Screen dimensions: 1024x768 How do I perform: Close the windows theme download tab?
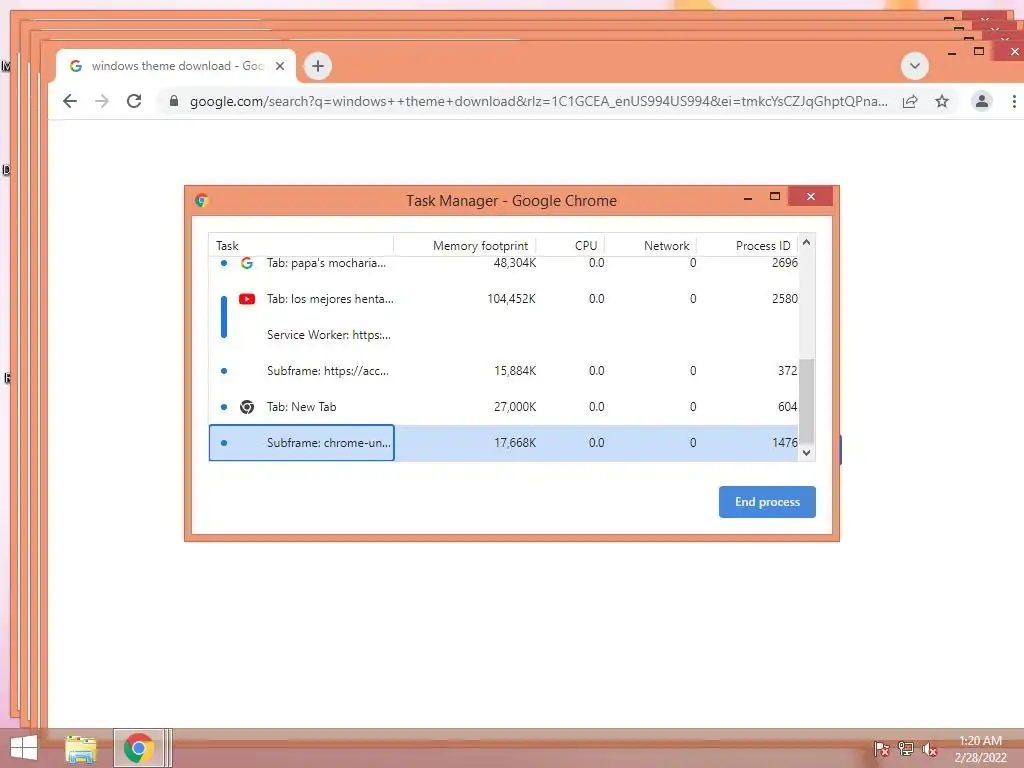(x=280, y=66)
